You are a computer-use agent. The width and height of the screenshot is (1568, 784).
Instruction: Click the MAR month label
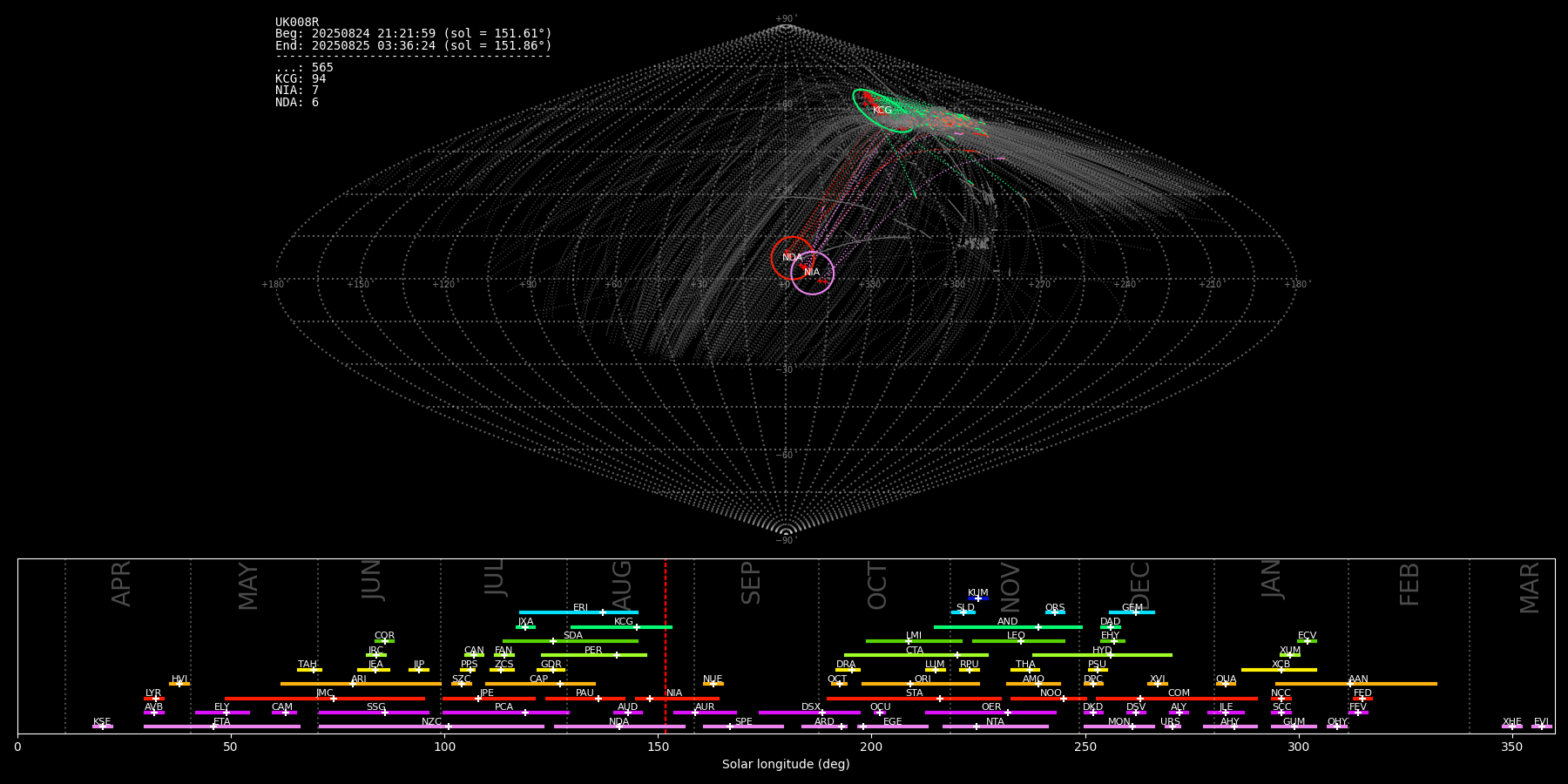[1530, 587]
